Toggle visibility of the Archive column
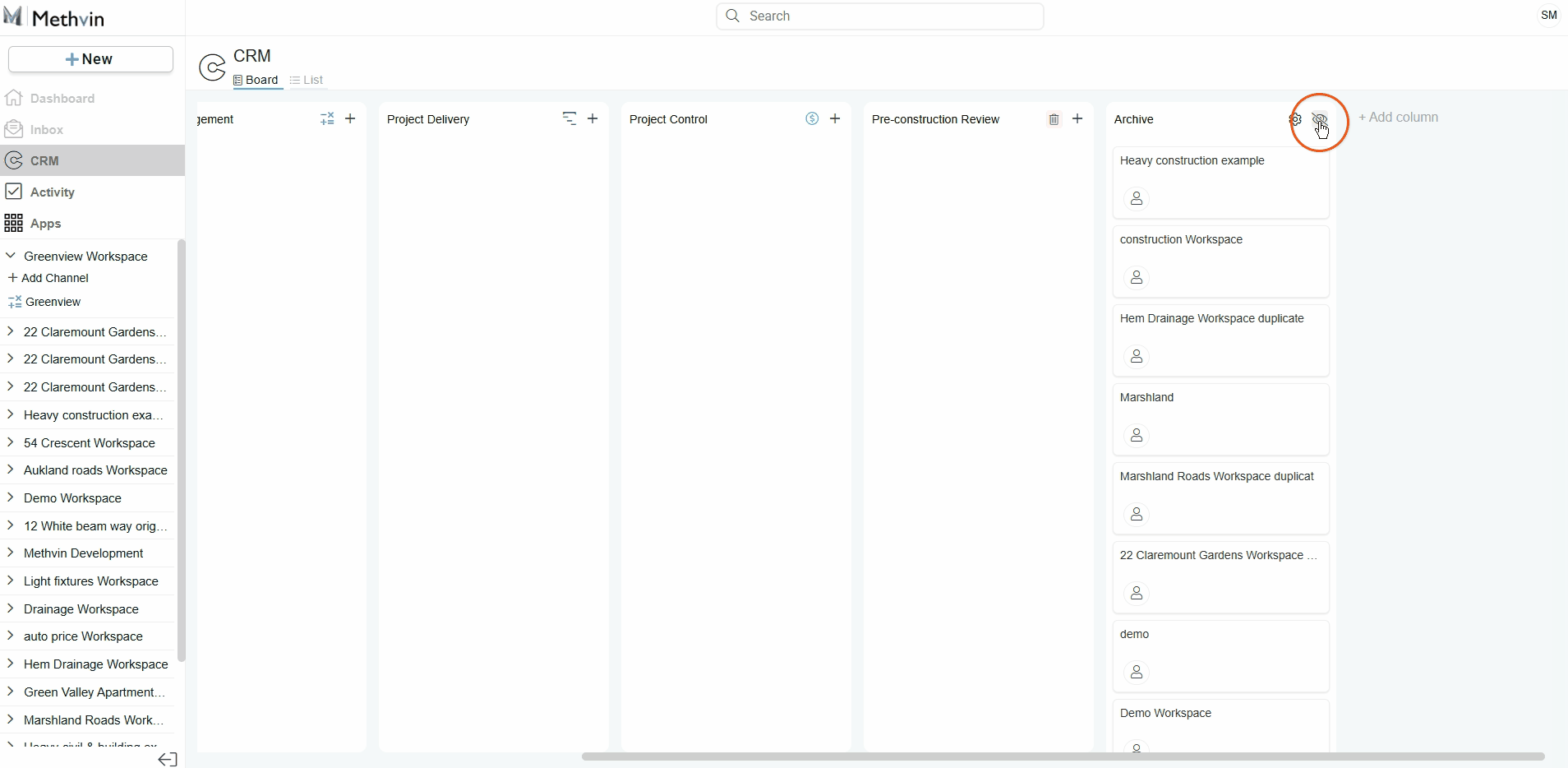 pyautogui.click(x=1319, y=119)
